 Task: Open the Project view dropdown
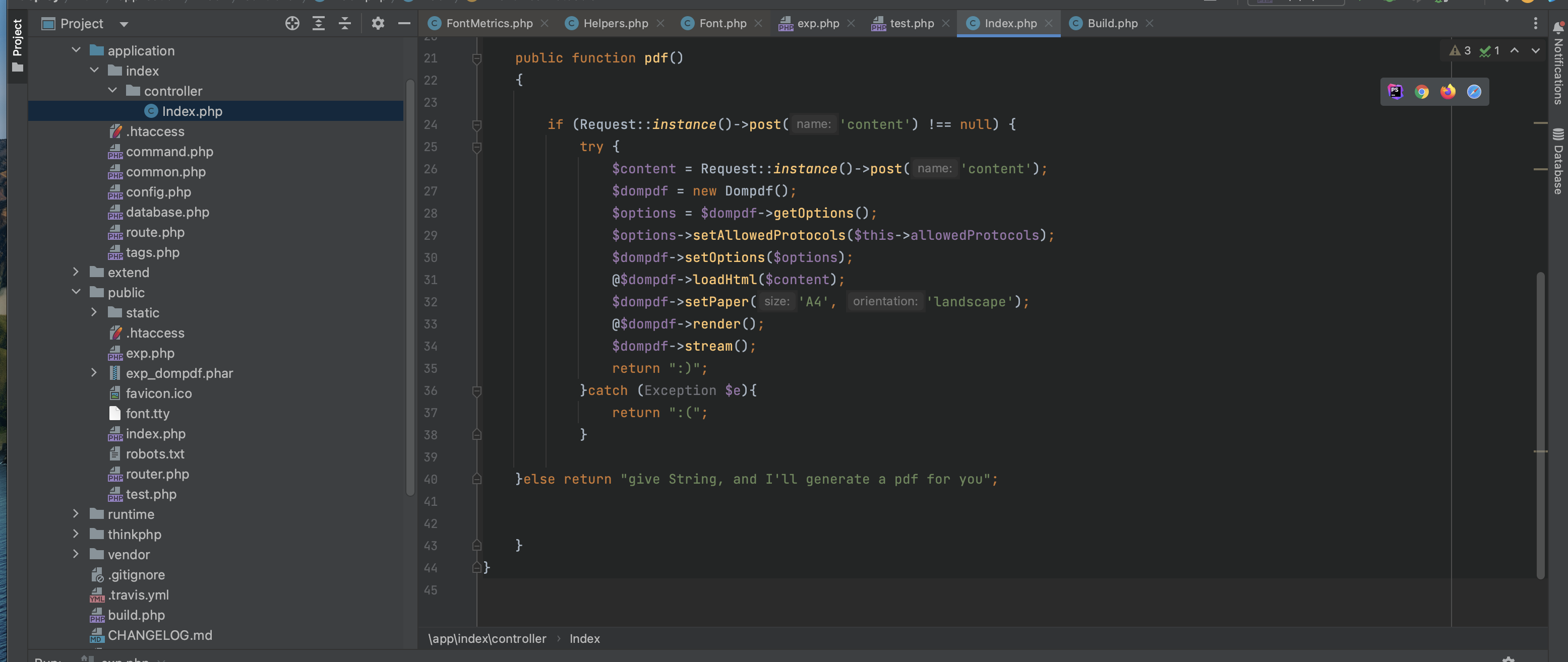[124, 24]
